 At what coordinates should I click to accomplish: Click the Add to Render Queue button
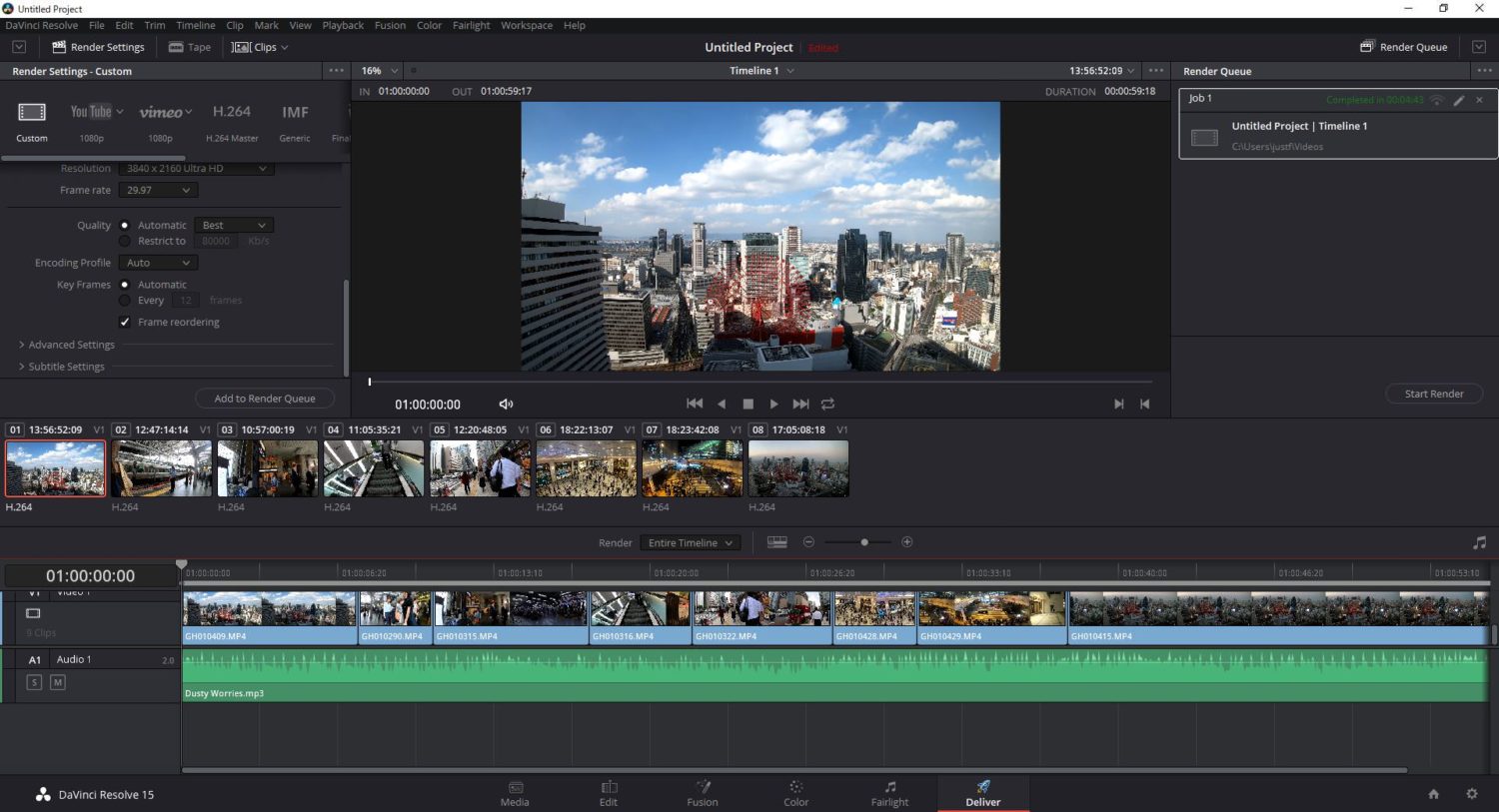click(265, 399)
